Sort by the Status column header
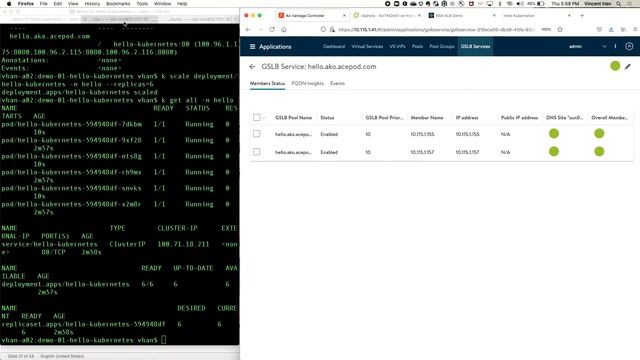This screenshot has height=360, width=640. pos(327,118)
